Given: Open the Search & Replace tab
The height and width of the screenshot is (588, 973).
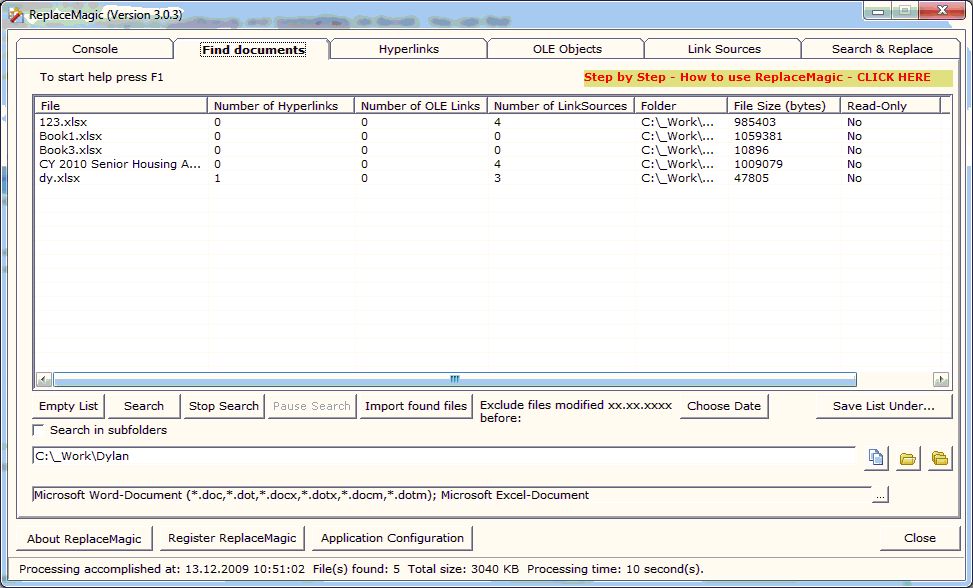Looking at the screenshot, I should 881,49.
